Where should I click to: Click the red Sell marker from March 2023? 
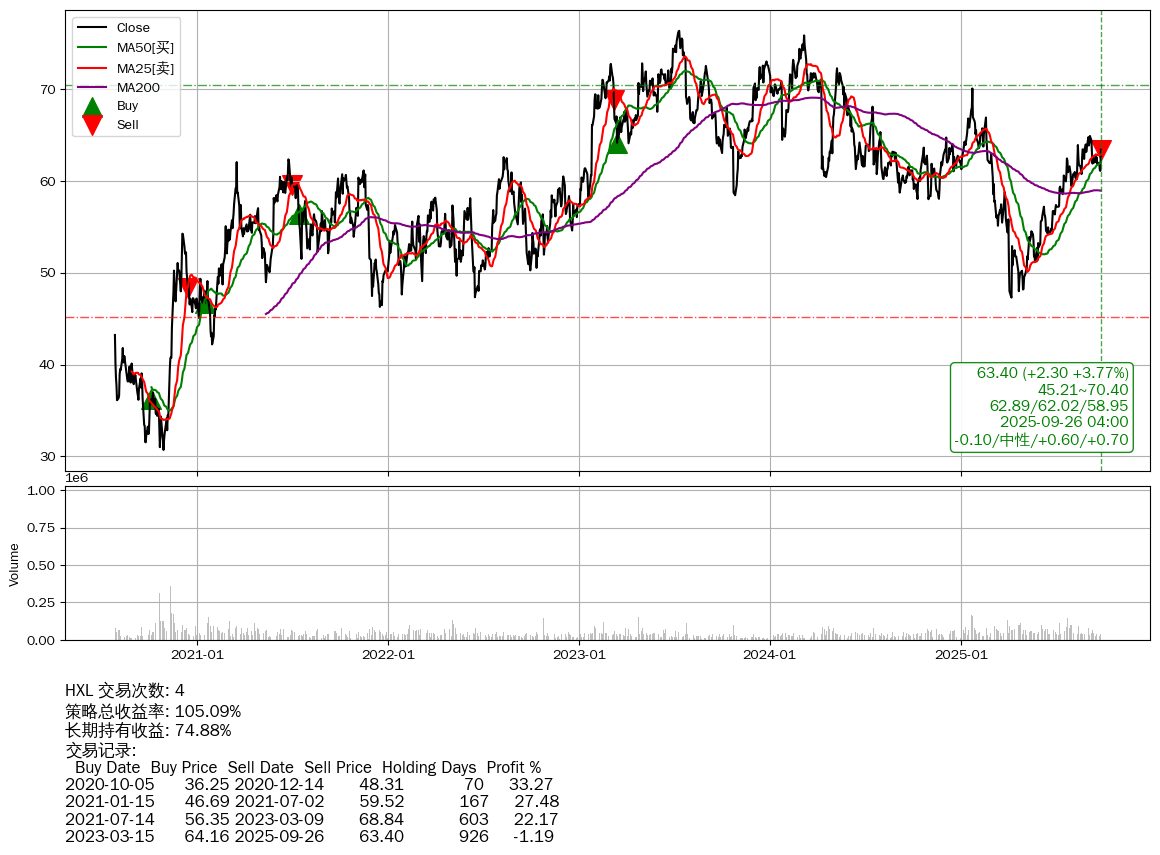[x=615, y=99]
